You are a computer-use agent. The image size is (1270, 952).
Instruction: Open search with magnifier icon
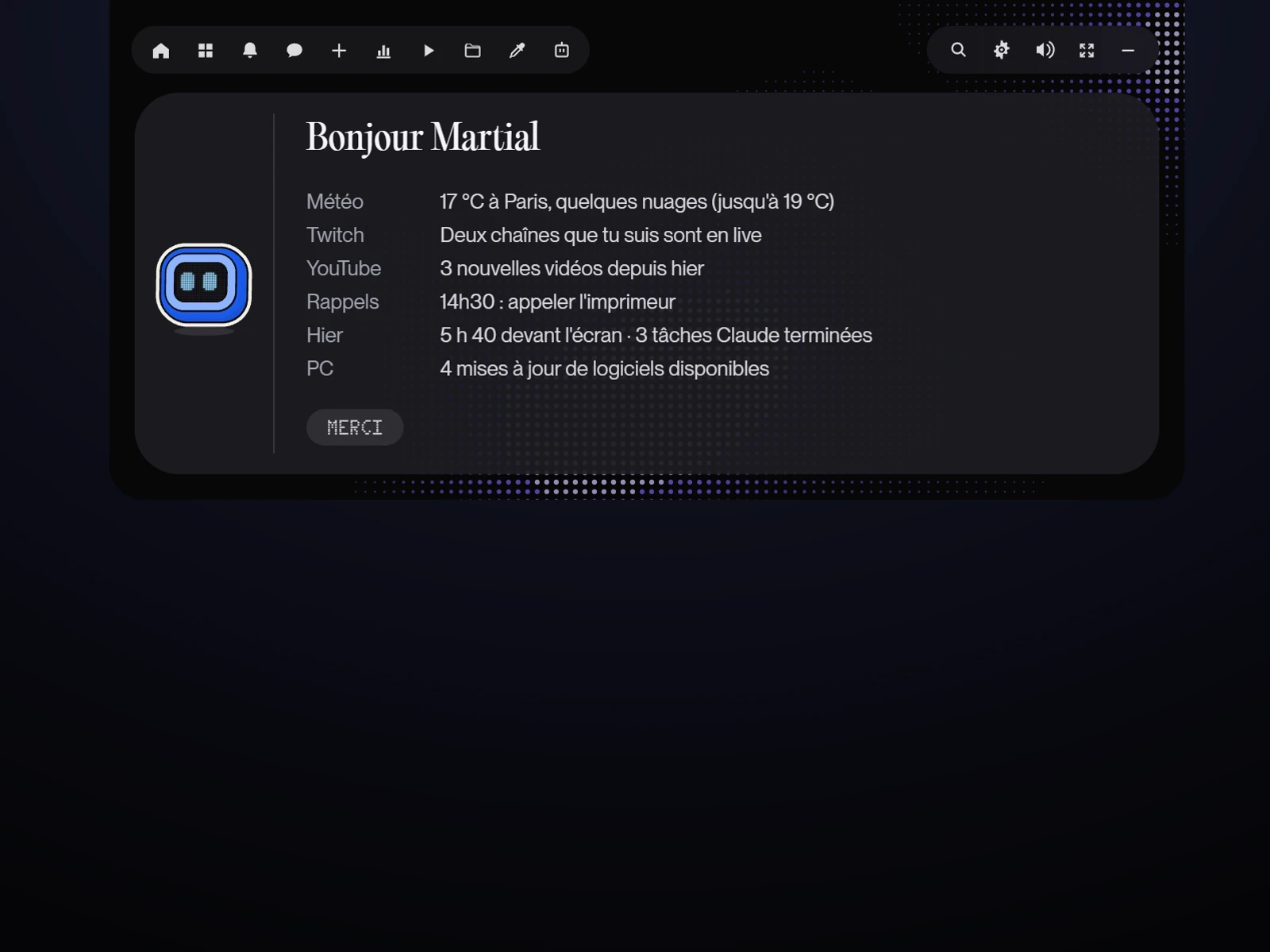[959, 50]
